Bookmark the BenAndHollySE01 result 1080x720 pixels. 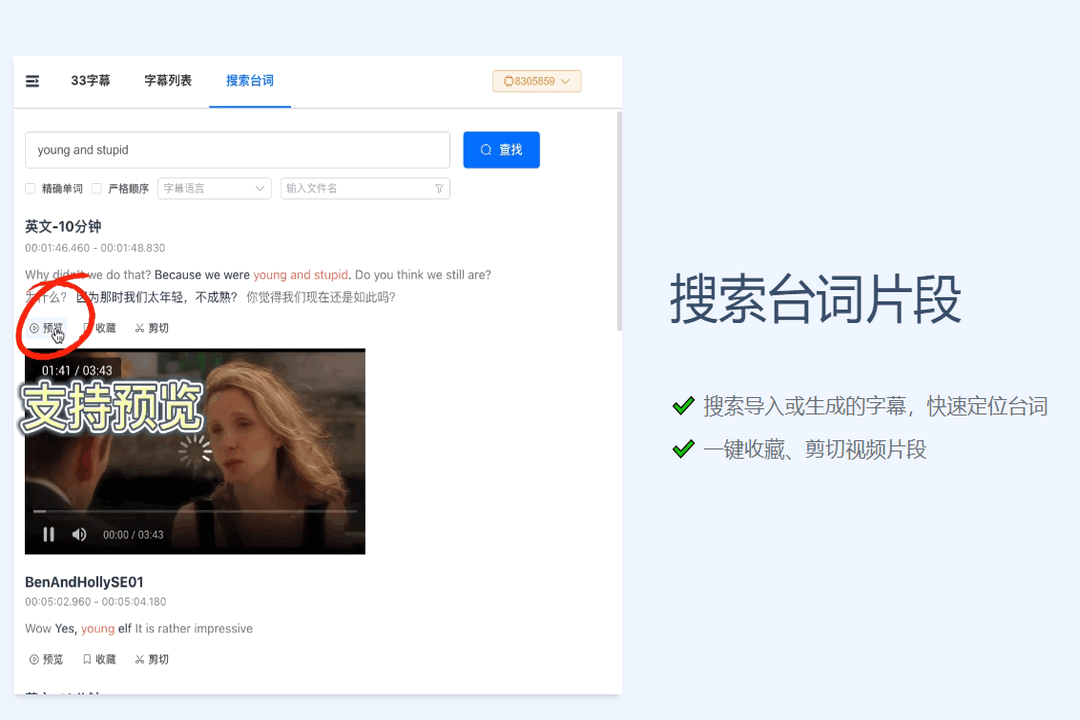[x=99, y=659]
